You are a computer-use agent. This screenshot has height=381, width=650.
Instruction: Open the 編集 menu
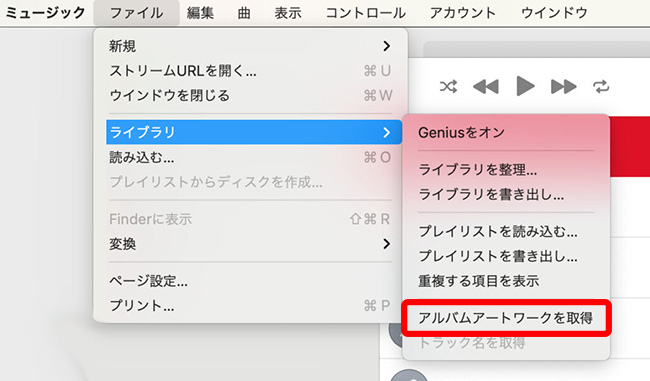click(x=200, y=13)
